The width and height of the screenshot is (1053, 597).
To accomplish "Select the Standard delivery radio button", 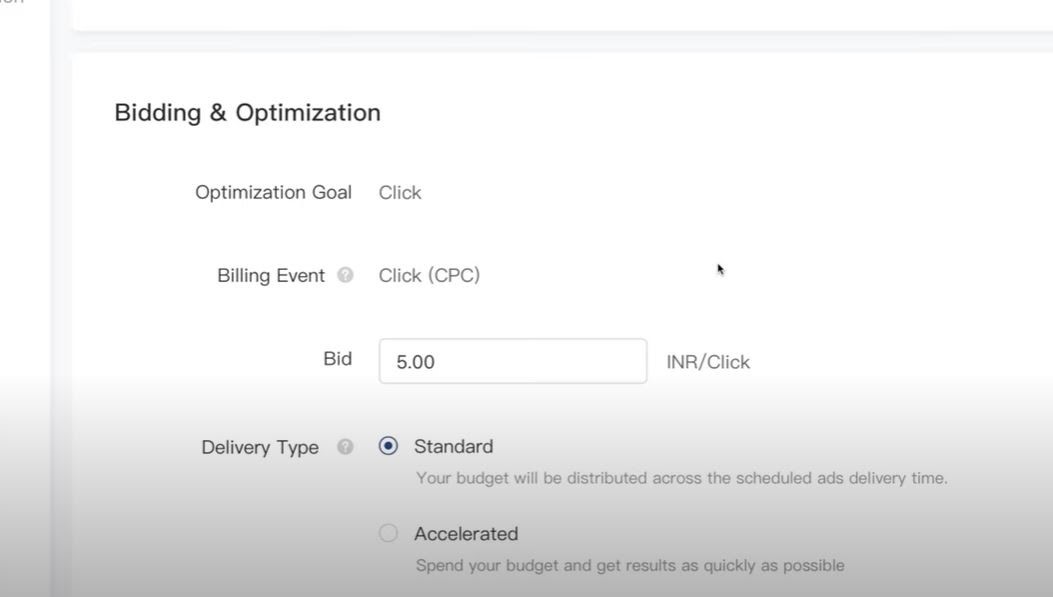I will point(388,446).
